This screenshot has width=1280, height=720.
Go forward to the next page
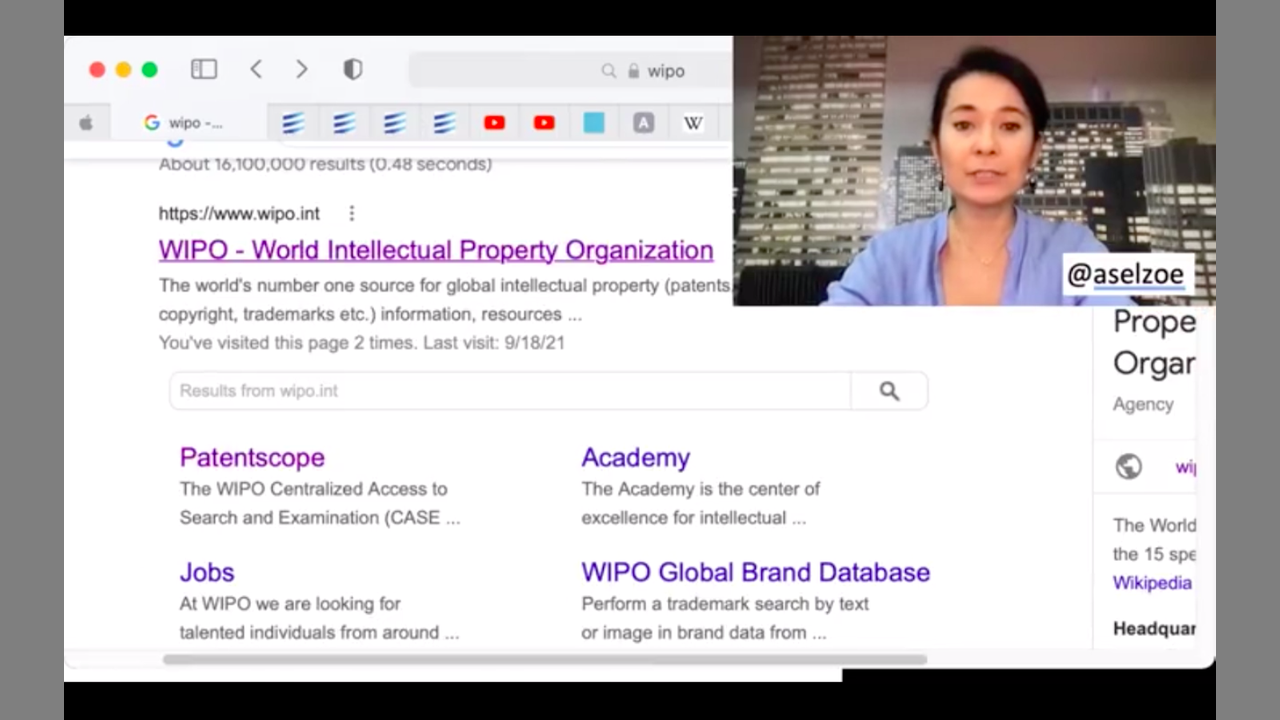pos(302,69)
